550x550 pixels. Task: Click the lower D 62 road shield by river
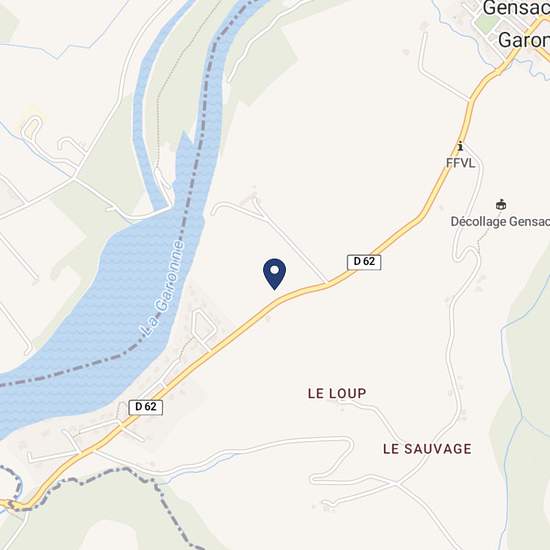coord(146,407)
